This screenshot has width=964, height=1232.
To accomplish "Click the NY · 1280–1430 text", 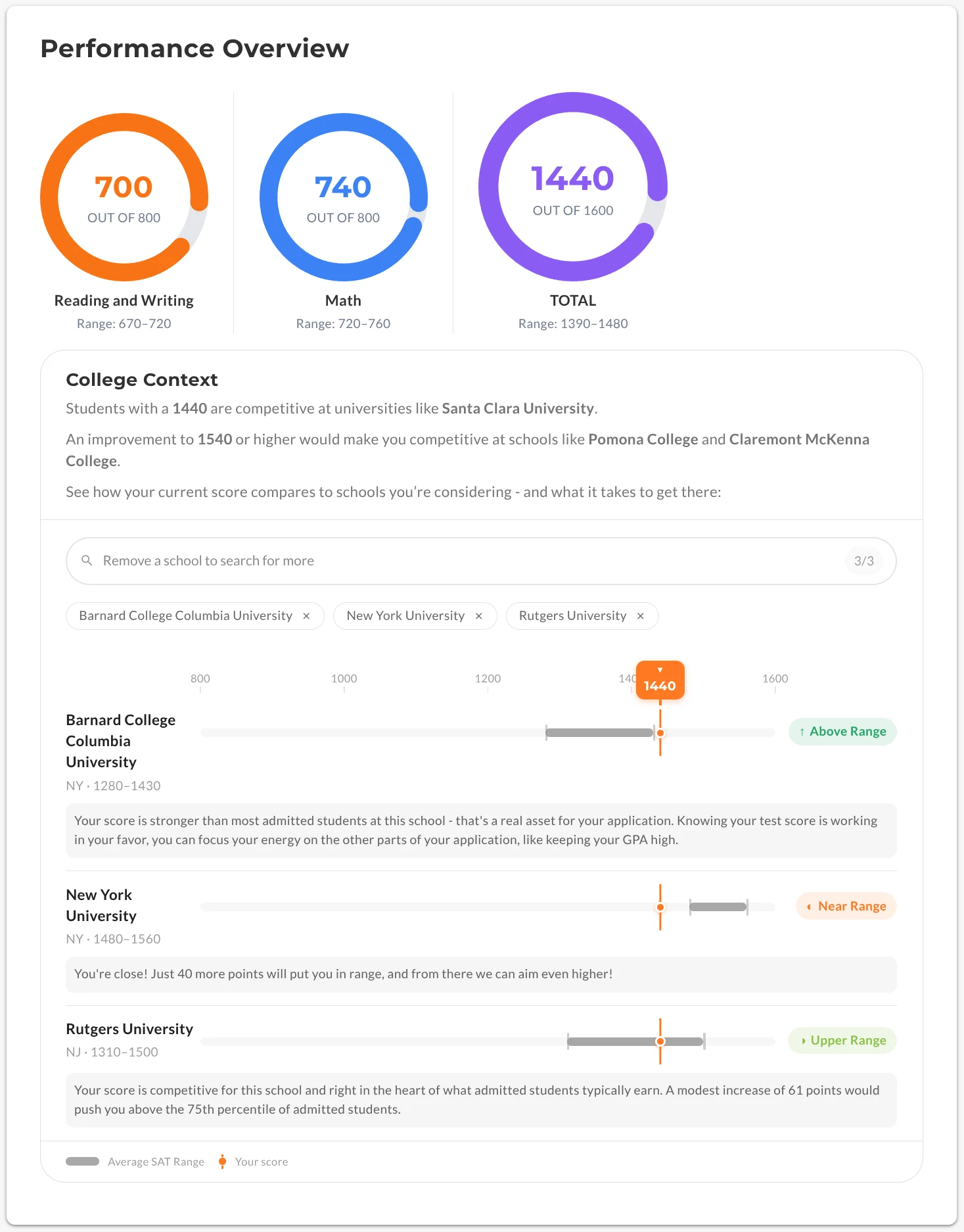I will click(113, 786).
